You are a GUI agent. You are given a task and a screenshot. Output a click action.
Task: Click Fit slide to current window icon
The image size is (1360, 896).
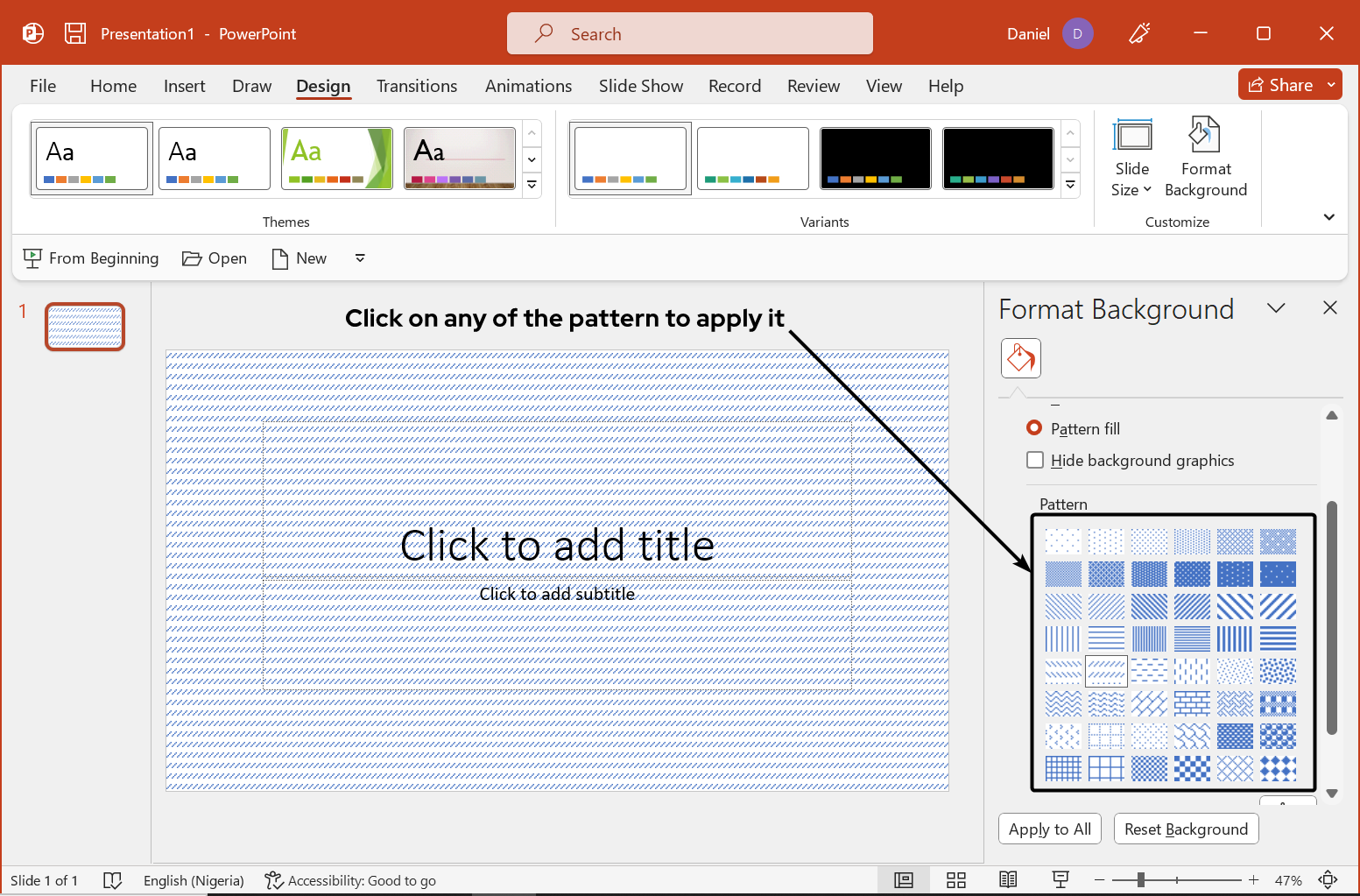point(1328,880)
